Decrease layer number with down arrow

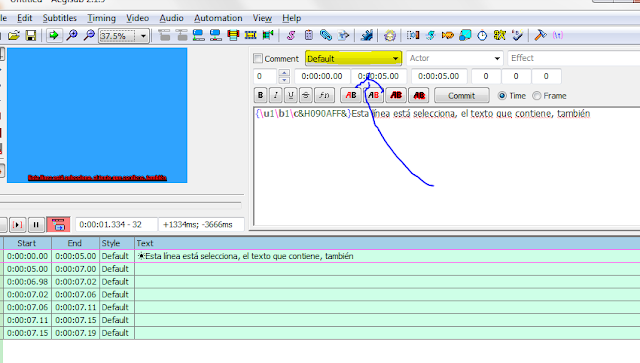coord(284,80)
